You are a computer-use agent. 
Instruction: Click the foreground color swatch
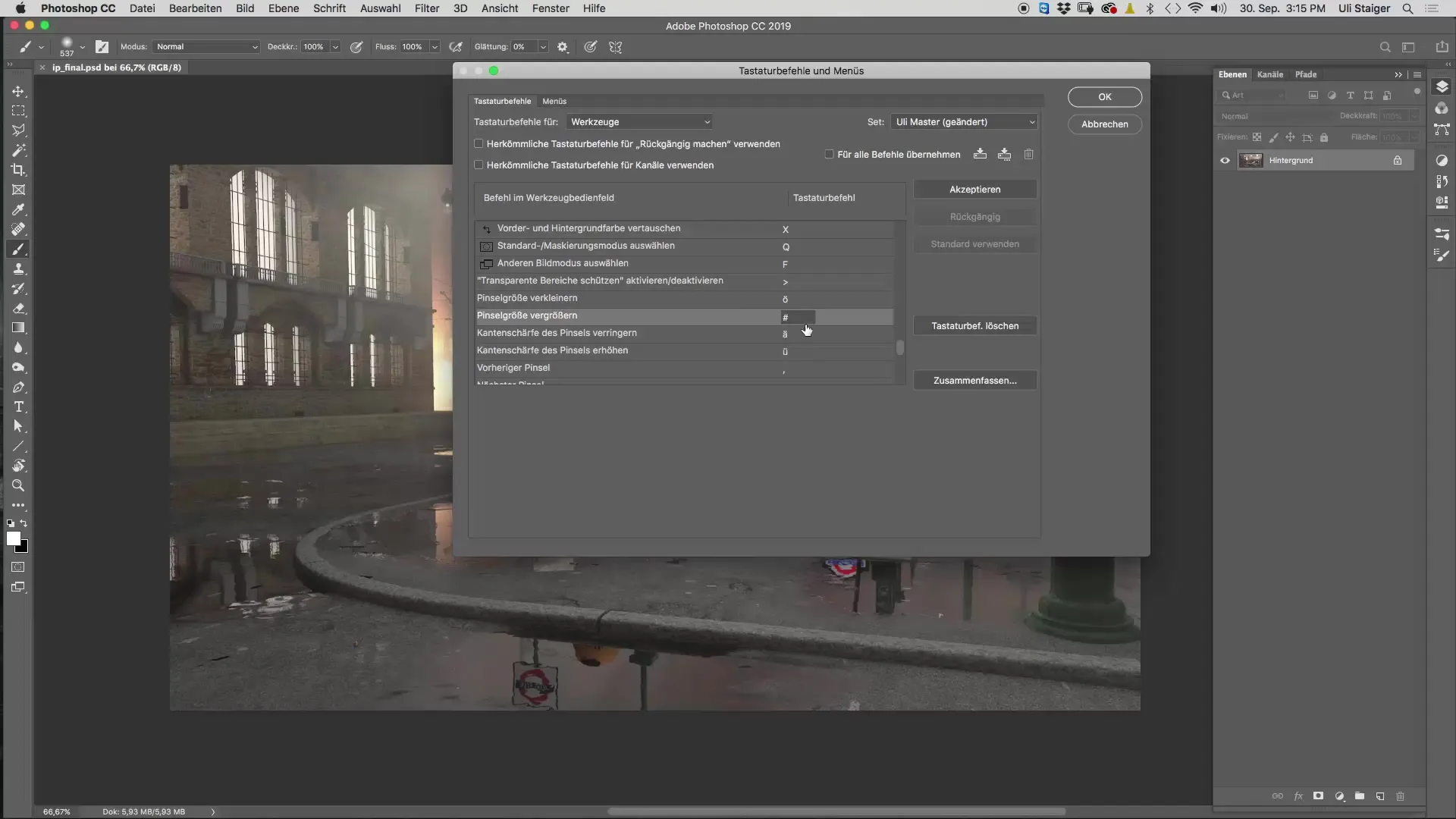pyautogui.click(x=12, y=538)
